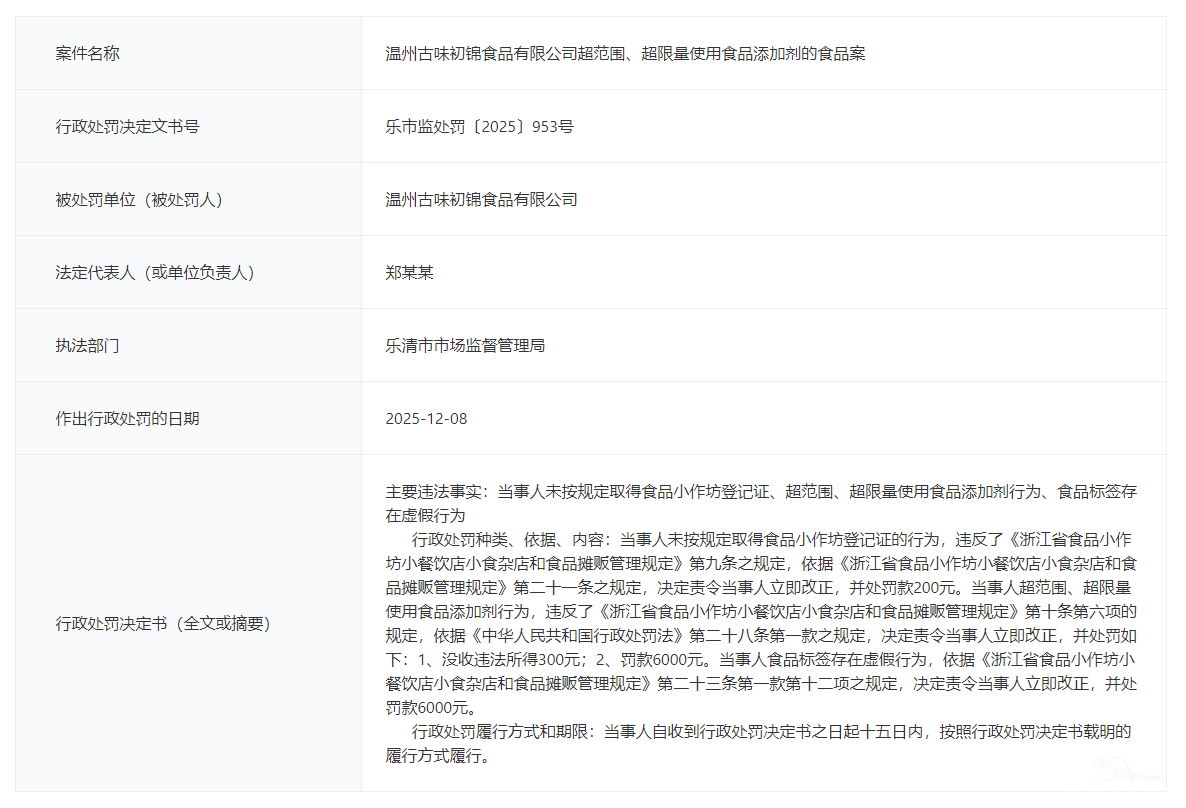Click the 作出行政处罚的日期 label
The image size is (1186, 808).
(x=127, y=419)
